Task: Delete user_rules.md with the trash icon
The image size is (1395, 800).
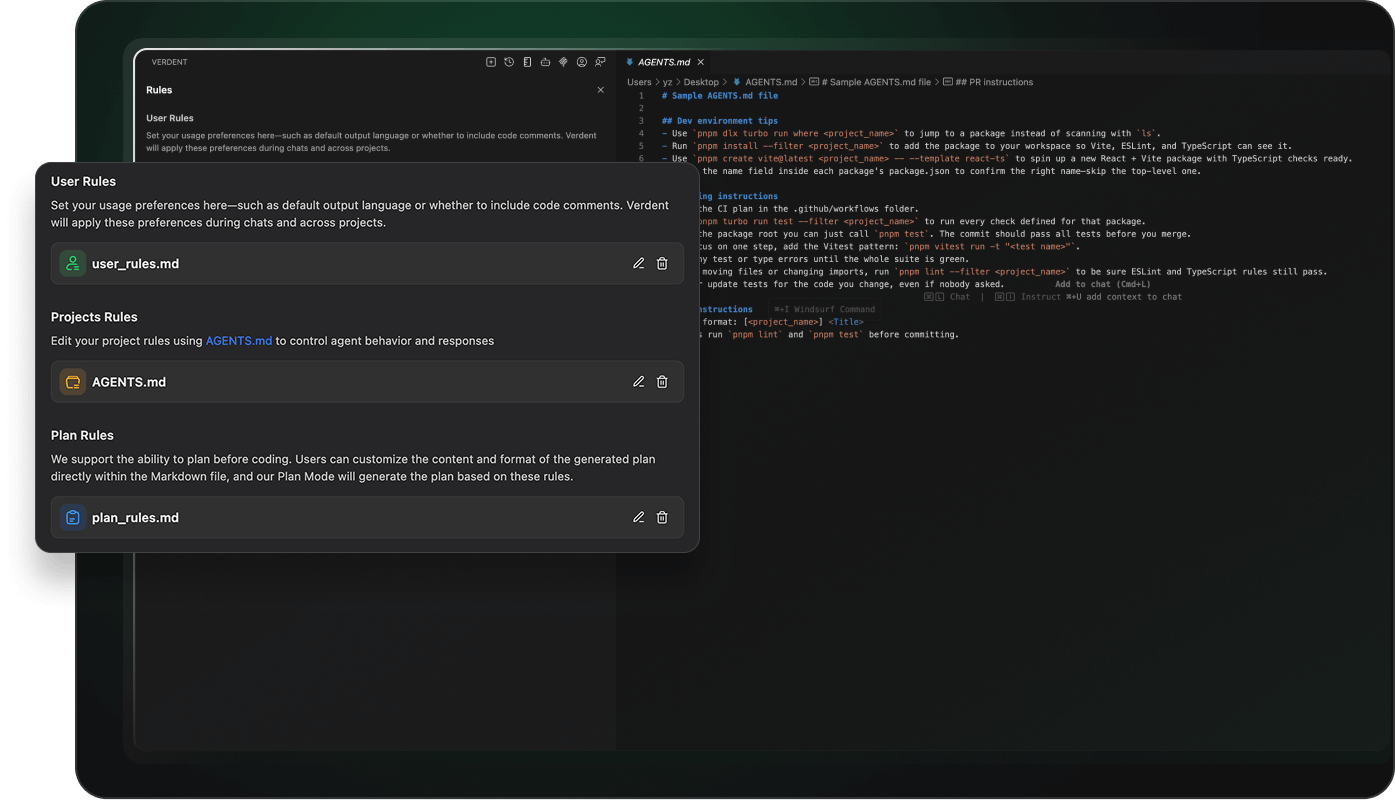Action: click(x=662, y=264)
